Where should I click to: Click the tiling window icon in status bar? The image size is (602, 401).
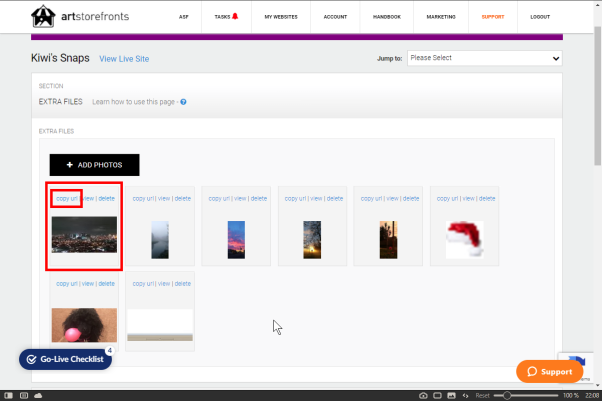point(437,395)
